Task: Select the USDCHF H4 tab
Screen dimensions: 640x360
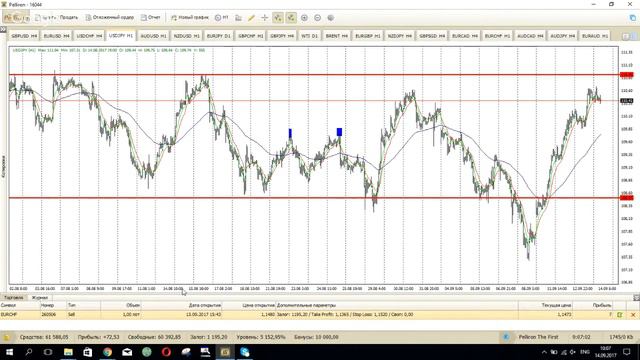Action: 89,36
